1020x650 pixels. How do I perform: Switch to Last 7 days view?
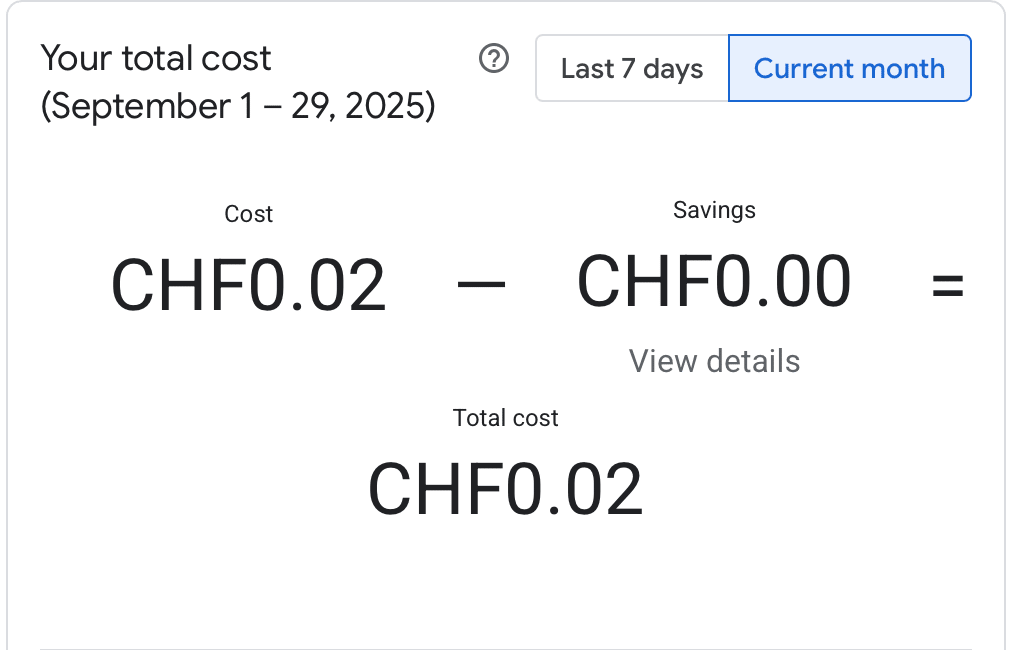pos(632,69)
